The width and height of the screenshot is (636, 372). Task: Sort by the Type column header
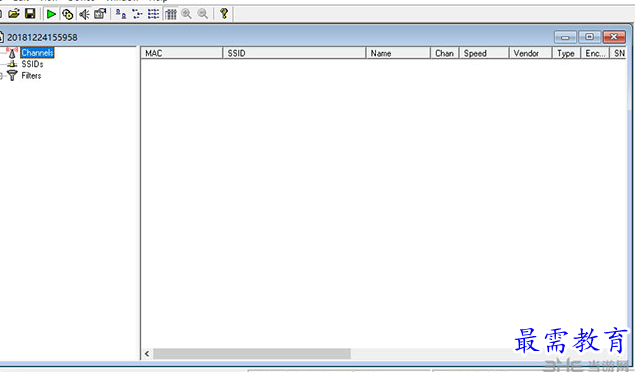(566, 53)
